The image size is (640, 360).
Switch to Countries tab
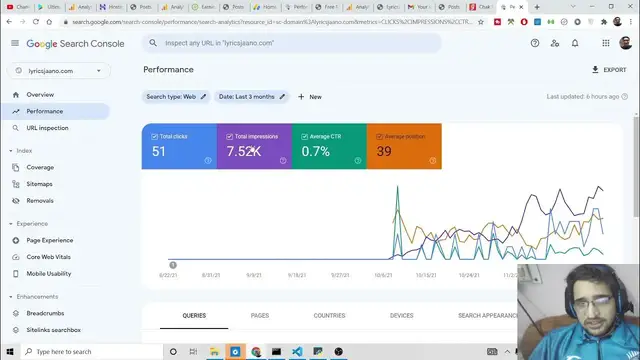329,316
